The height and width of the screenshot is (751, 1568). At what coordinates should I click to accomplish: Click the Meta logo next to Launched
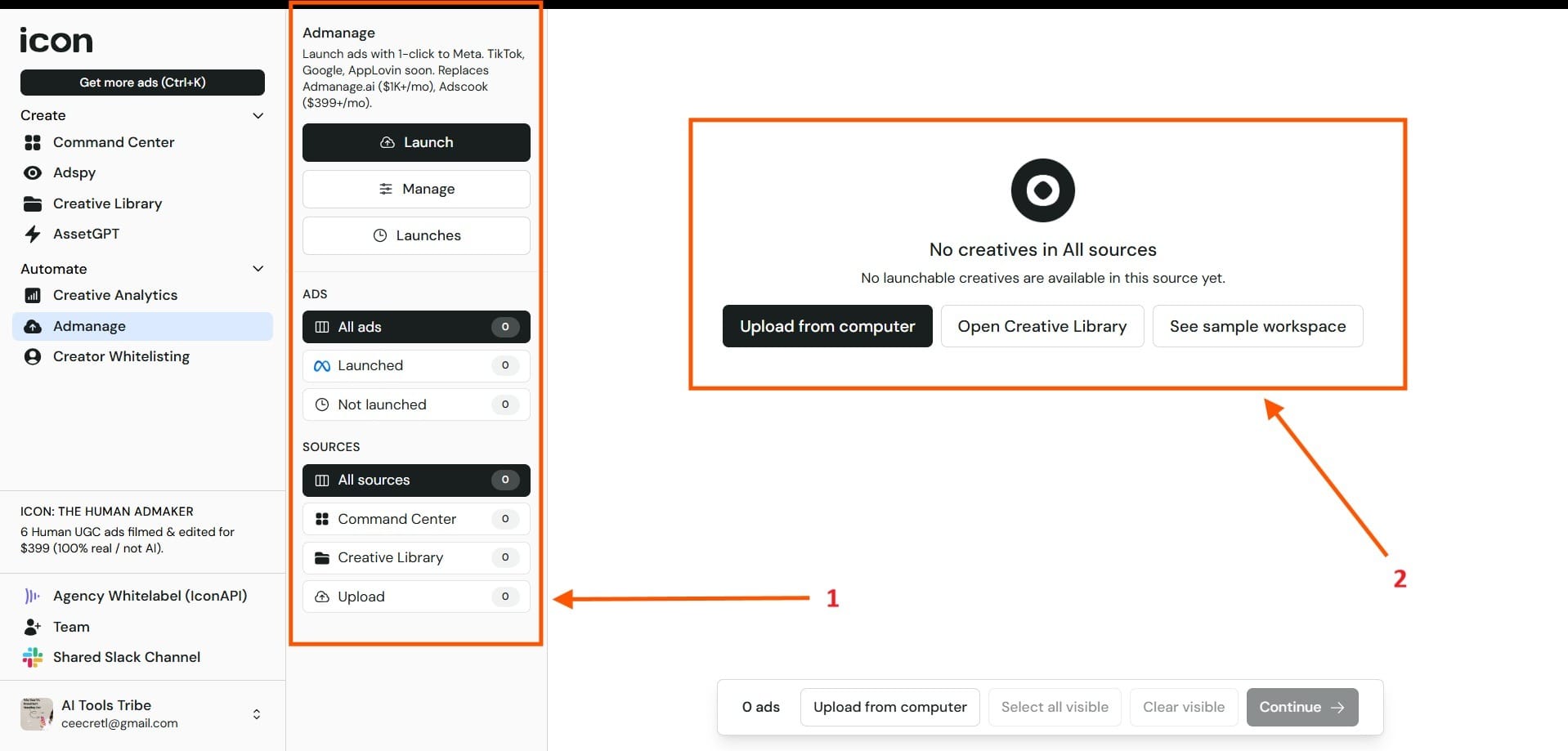322,366
